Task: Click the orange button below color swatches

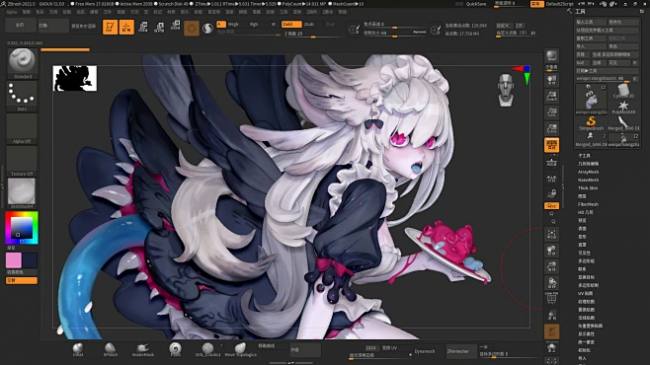Action: [22, 281]
